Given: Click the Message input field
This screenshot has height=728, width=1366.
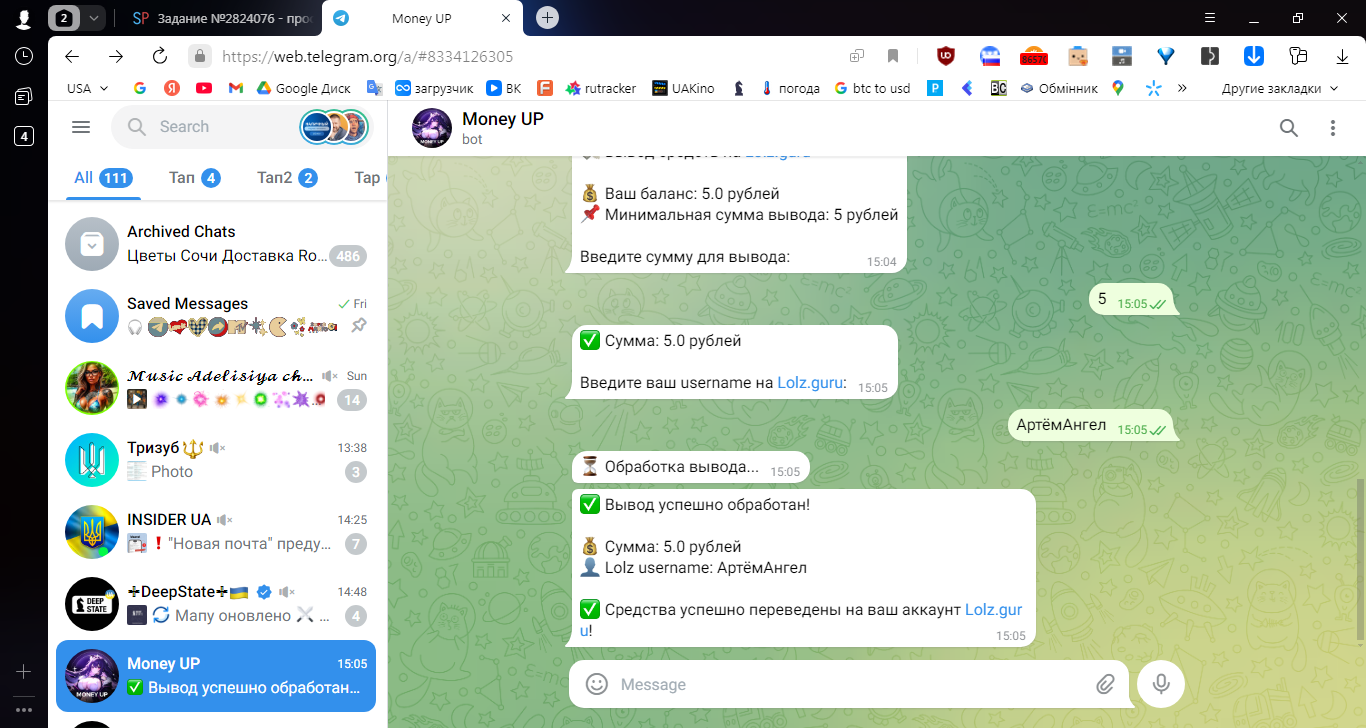Looking at the screenshot, I should pyautogui.click(x=850, y=685).
